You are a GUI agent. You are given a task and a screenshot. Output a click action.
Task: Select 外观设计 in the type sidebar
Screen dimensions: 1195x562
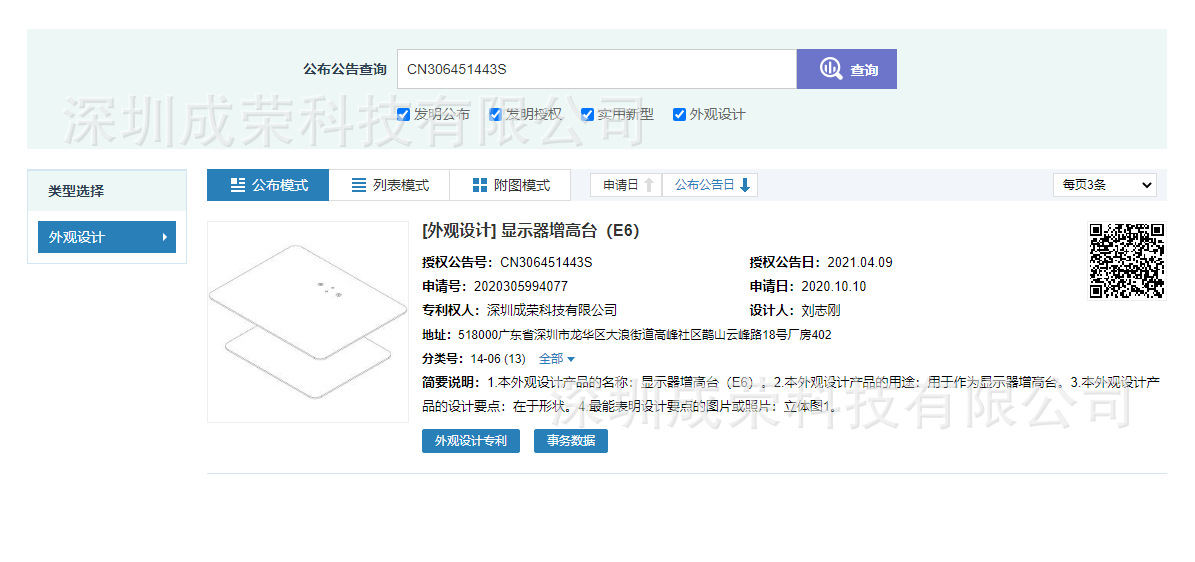pos(107,237)
